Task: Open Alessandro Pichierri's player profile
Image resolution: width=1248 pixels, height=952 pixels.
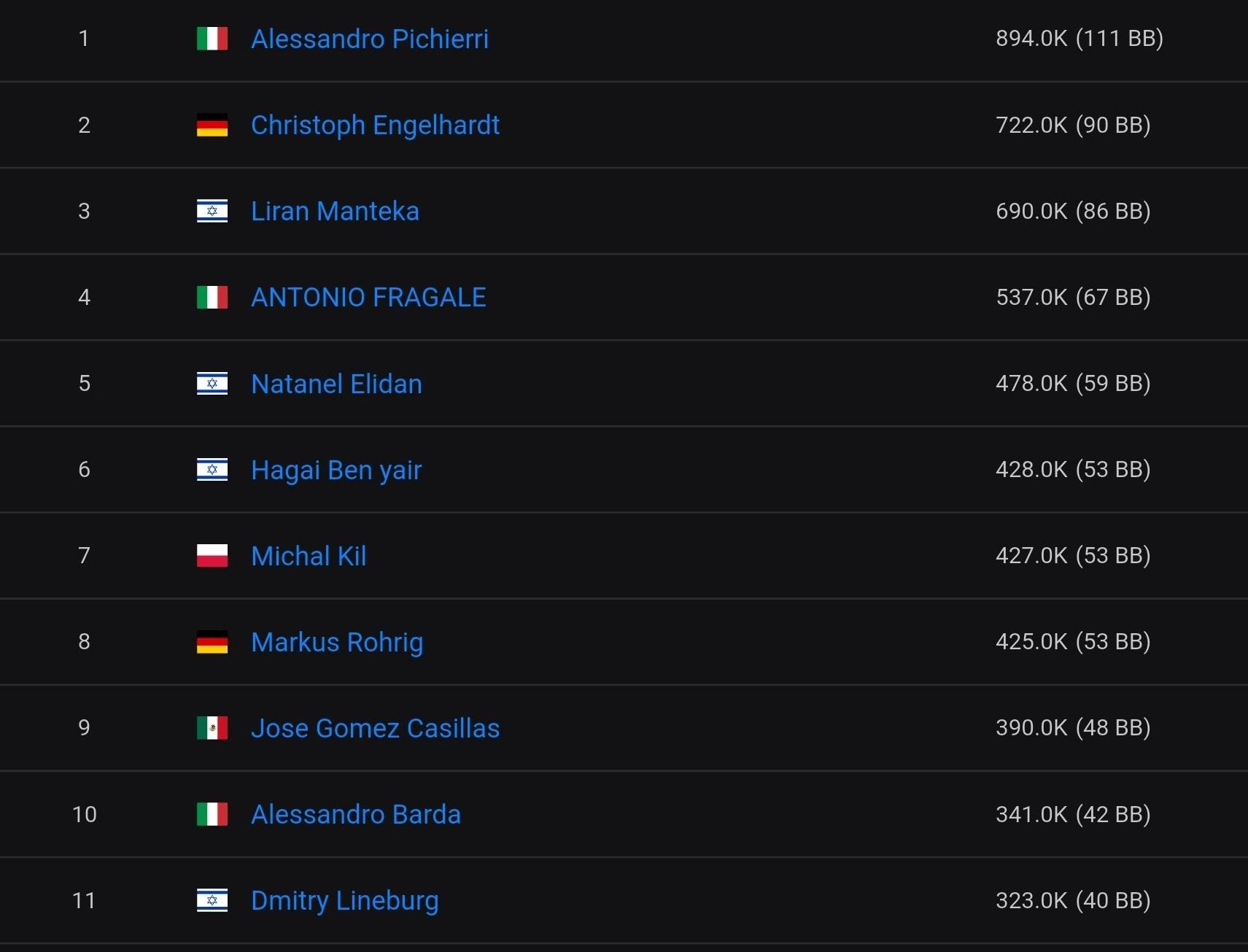Action: coord(369,39)
